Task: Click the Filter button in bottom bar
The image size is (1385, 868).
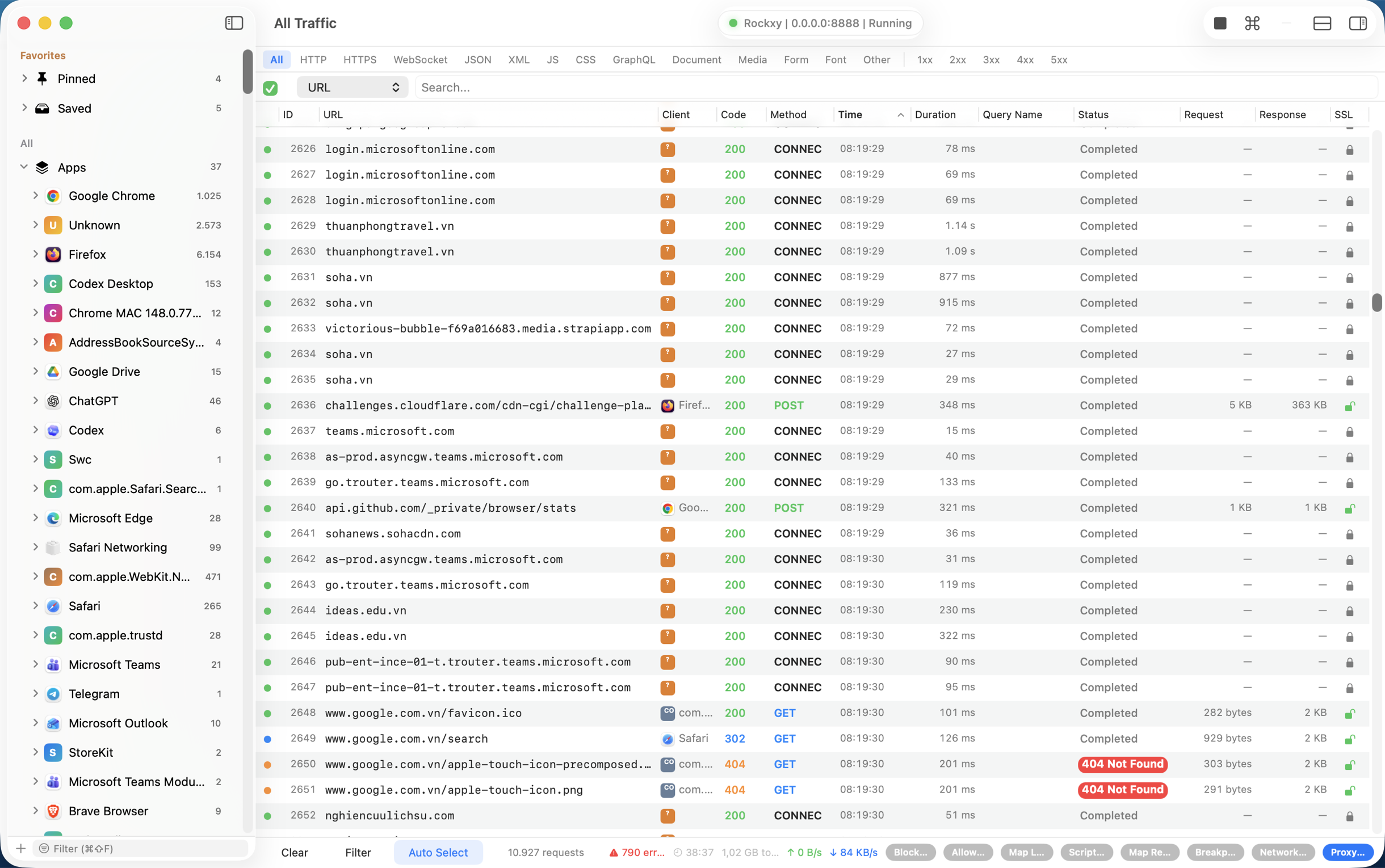Action: (358, 852)
